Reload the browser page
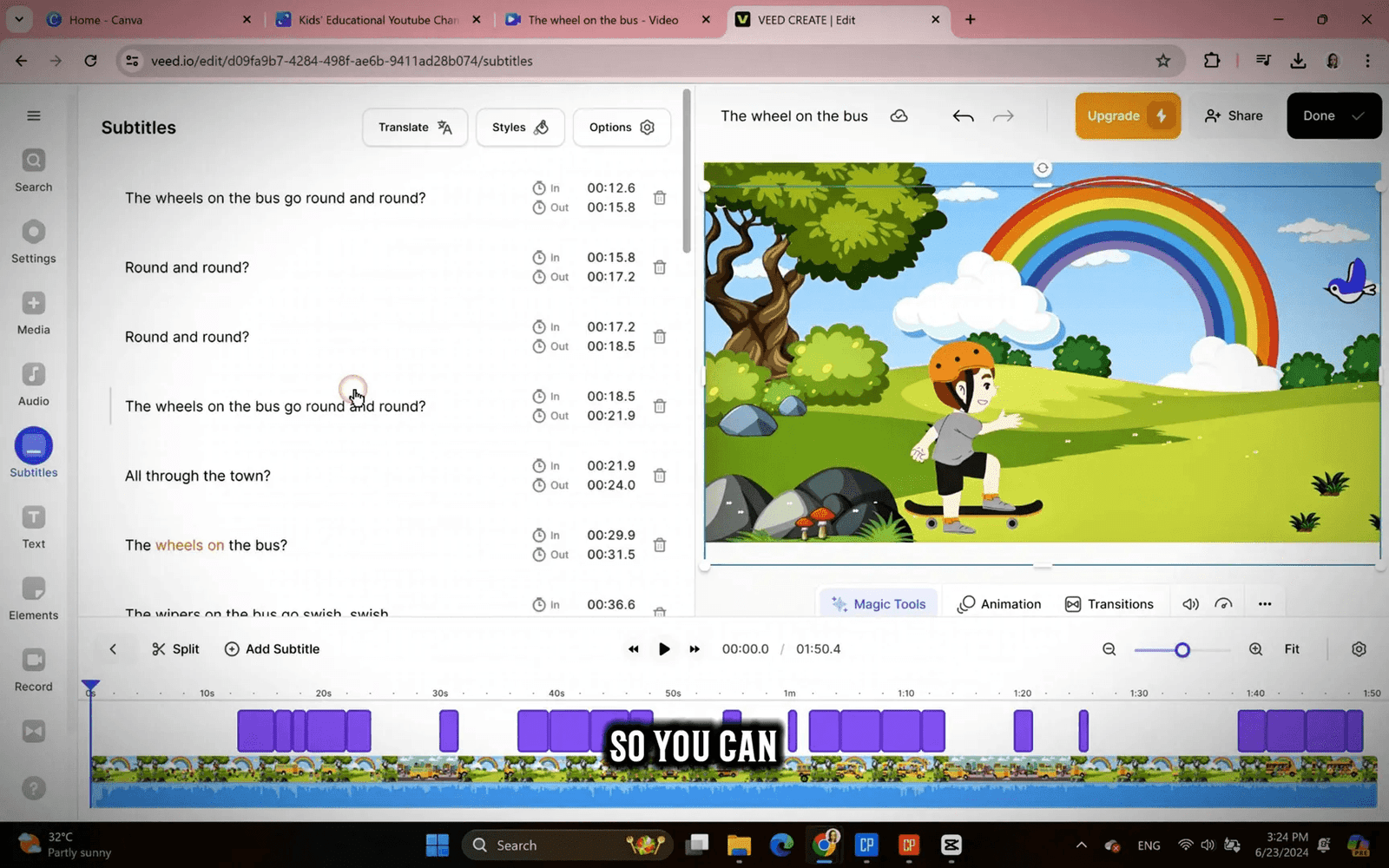 pos(90,61)
